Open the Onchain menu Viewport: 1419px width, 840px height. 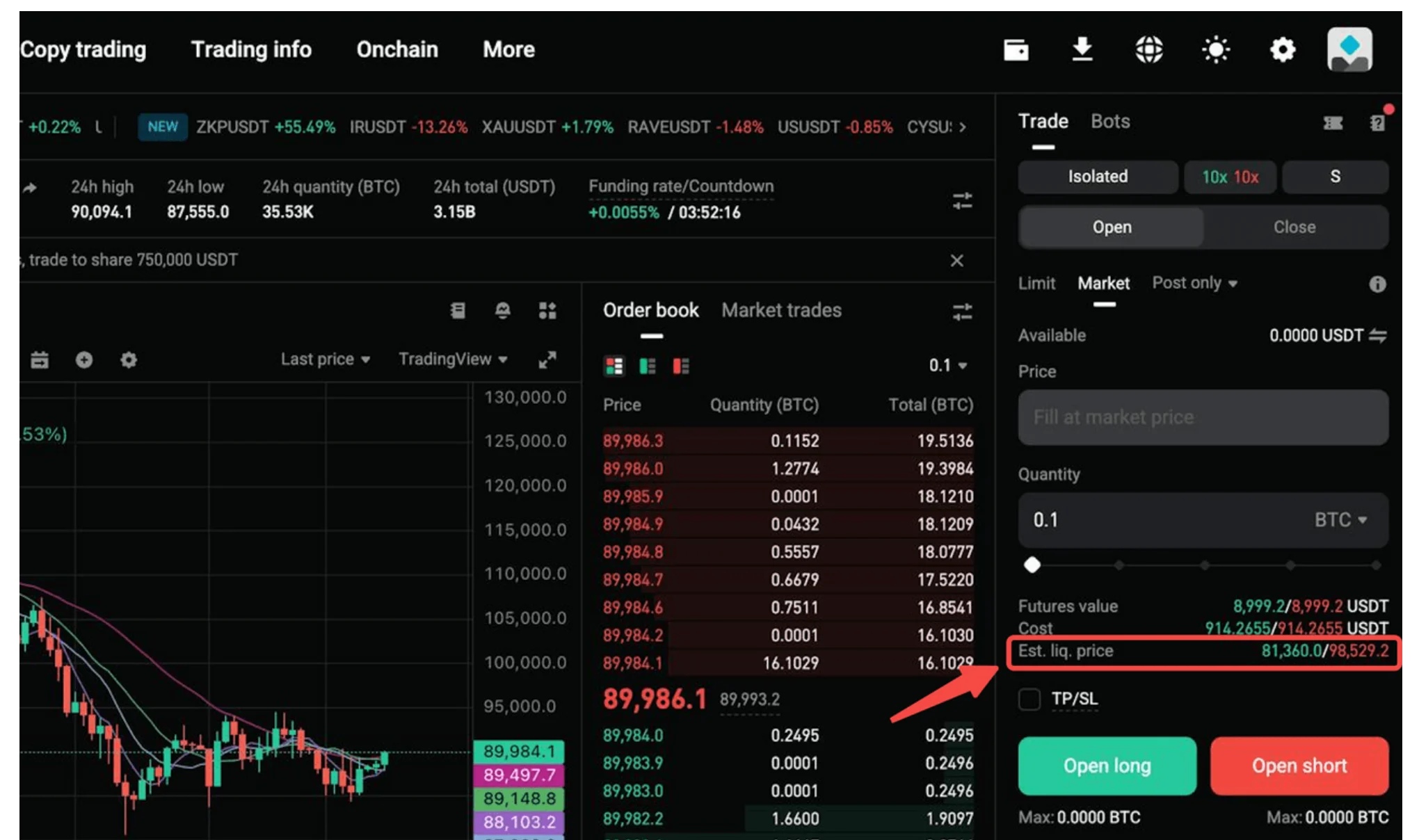[397, 49]
